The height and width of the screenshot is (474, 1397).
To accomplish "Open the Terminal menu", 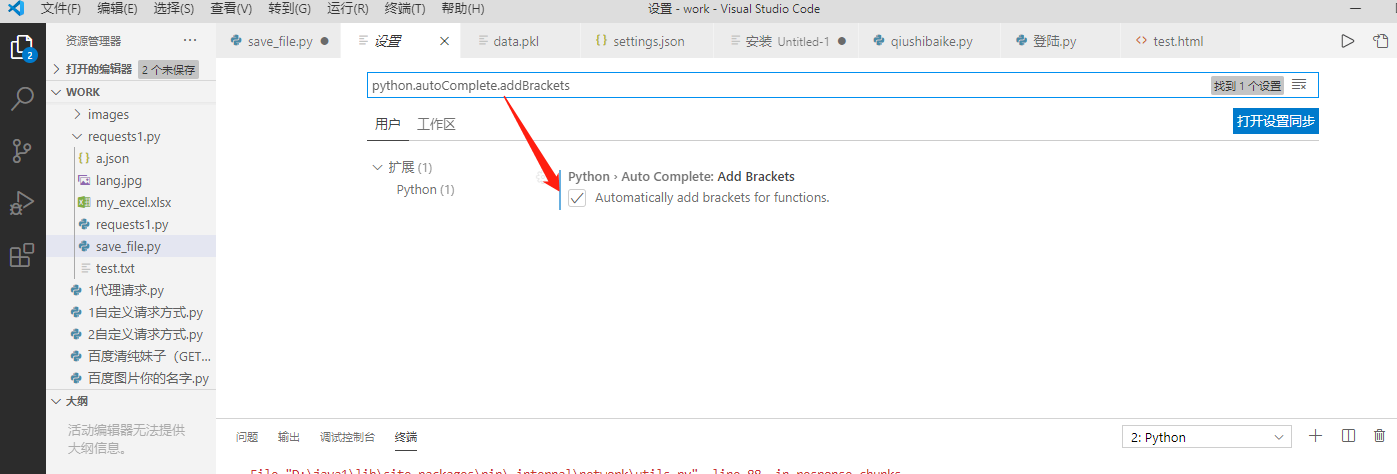I will pos(404,9).
